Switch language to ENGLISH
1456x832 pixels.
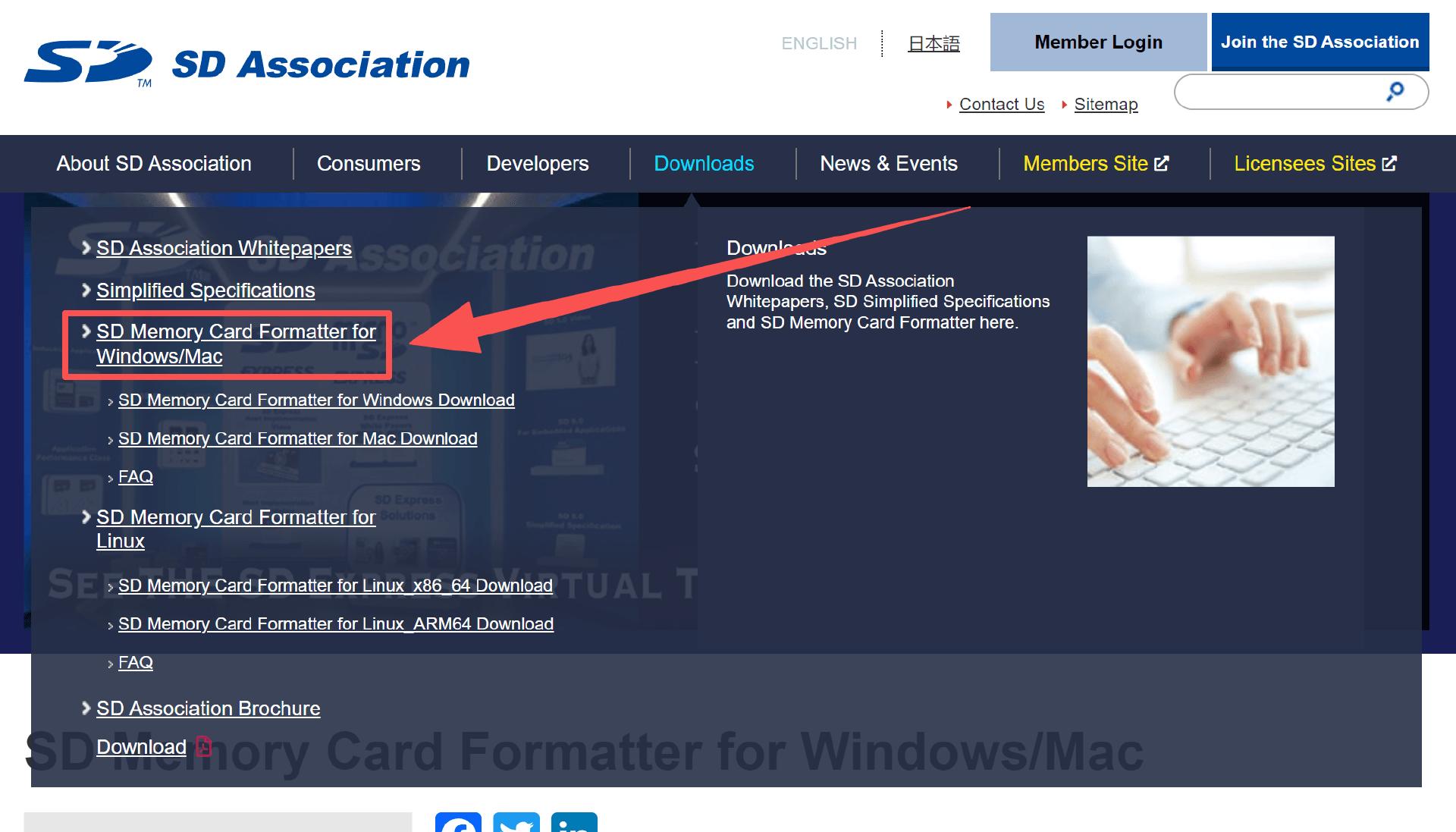click(x=819, y=43)
